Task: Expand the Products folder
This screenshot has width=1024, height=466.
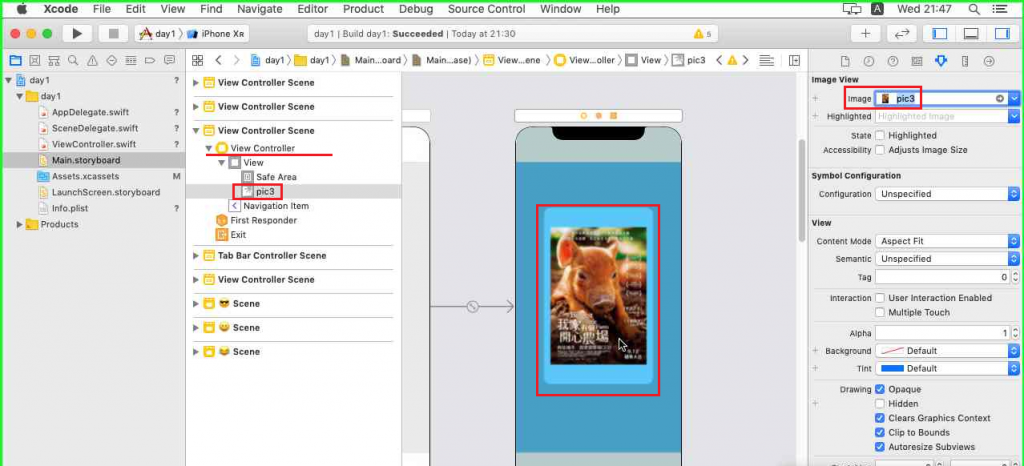Action: point(20,225)
